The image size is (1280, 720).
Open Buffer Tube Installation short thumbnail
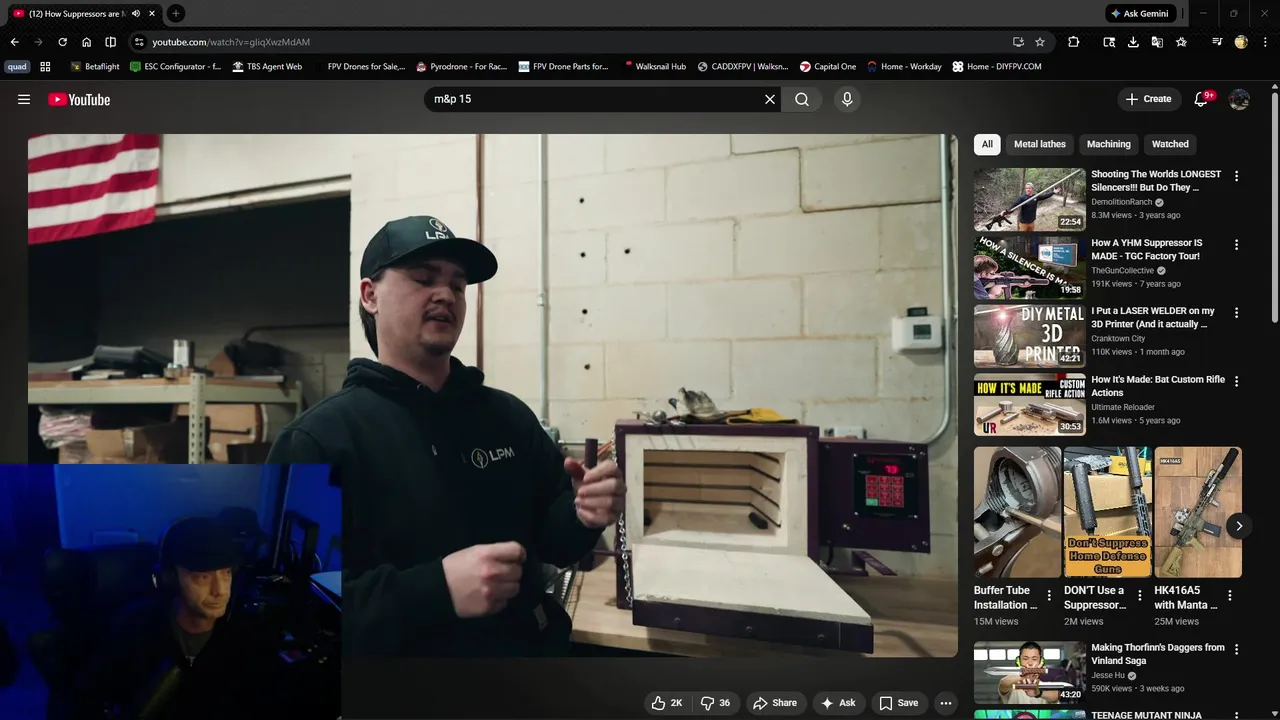click(1017, 512)
